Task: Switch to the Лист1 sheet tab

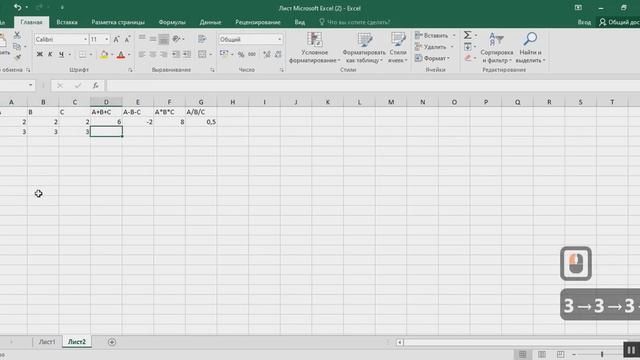Action: click(47, 342)
